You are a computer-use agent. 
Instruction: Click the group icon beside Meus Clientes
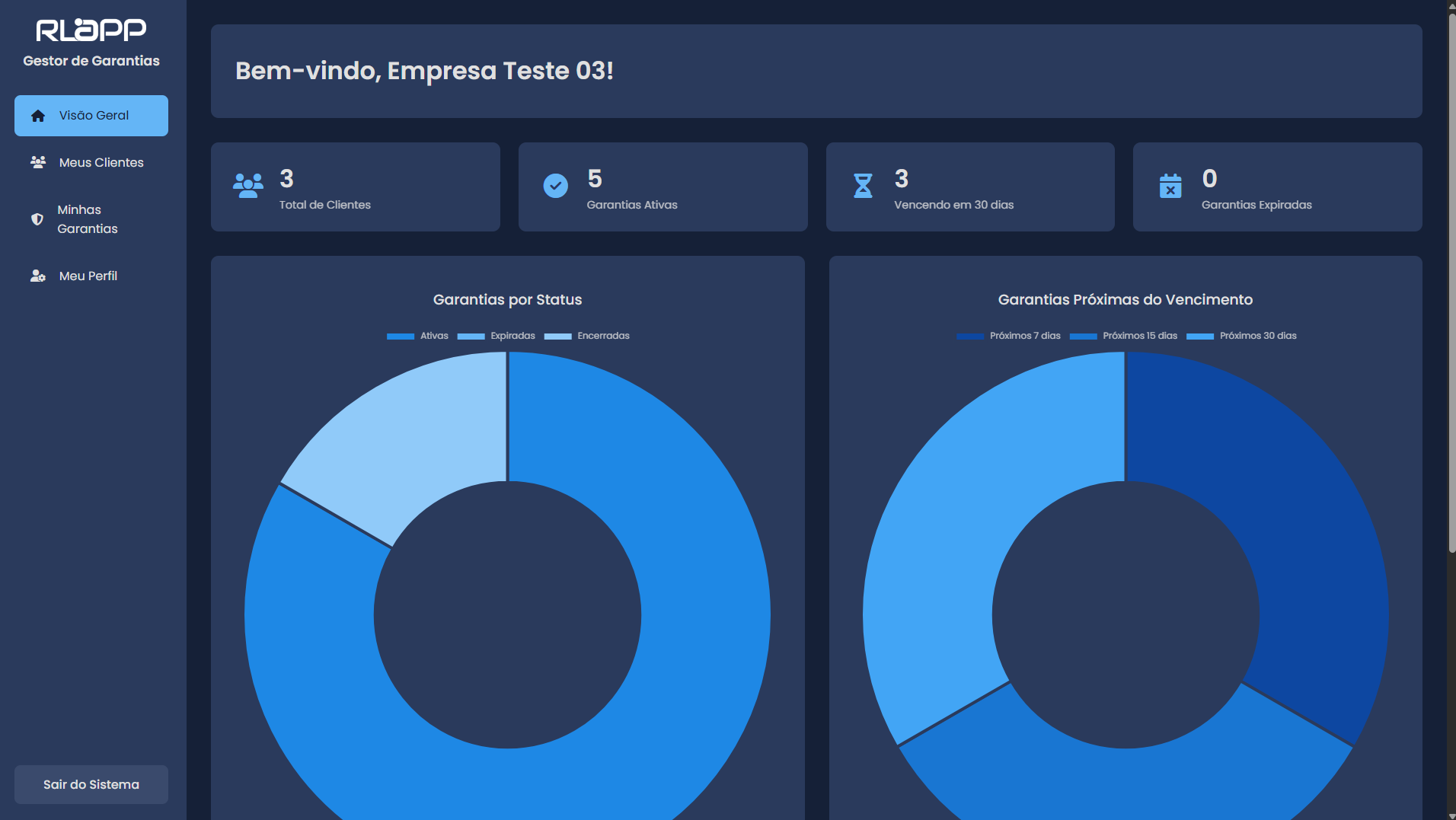coord(38,162)
